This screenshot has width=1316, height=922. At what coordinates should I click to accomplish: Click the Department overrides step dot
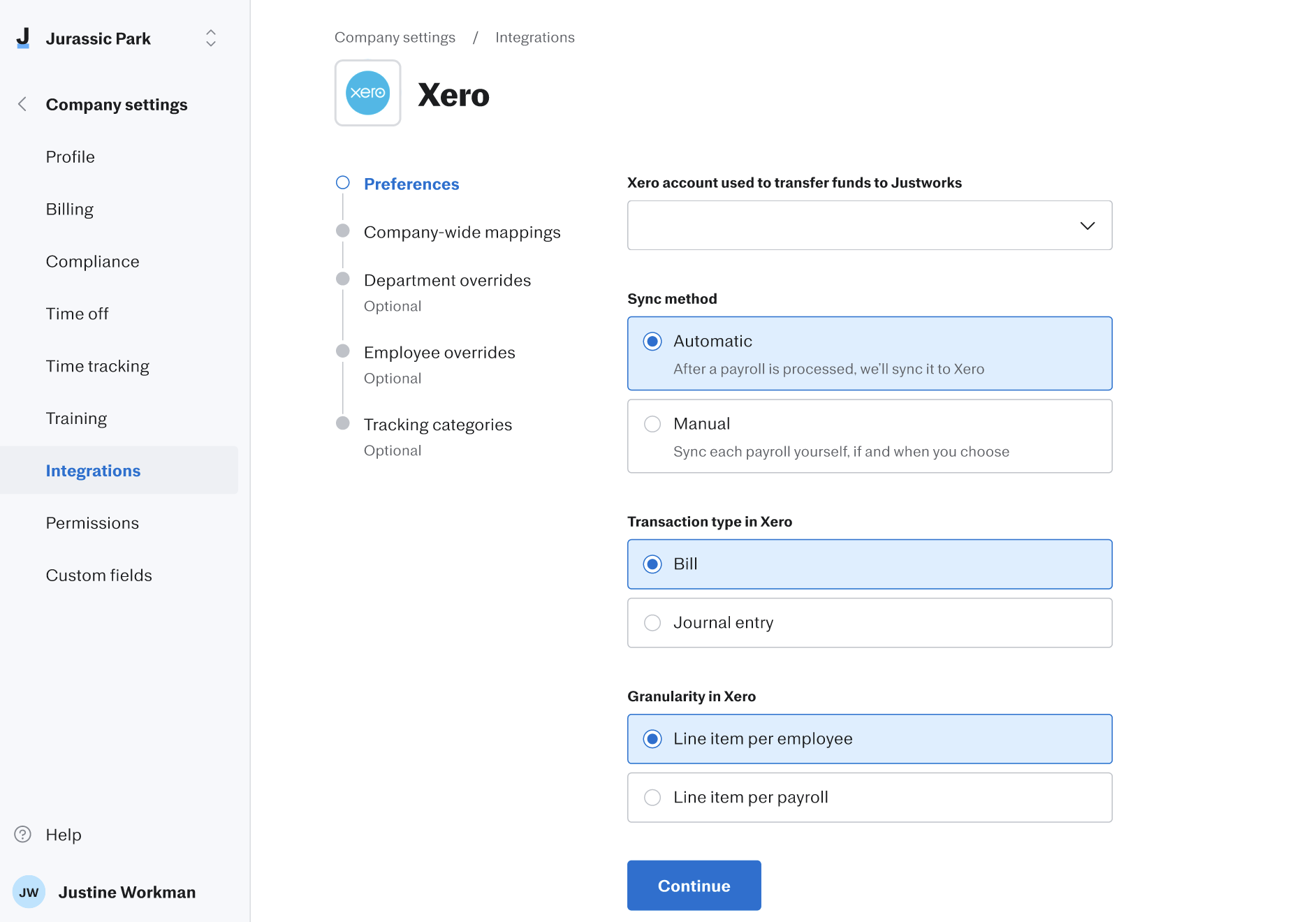(x=343, y=279)
